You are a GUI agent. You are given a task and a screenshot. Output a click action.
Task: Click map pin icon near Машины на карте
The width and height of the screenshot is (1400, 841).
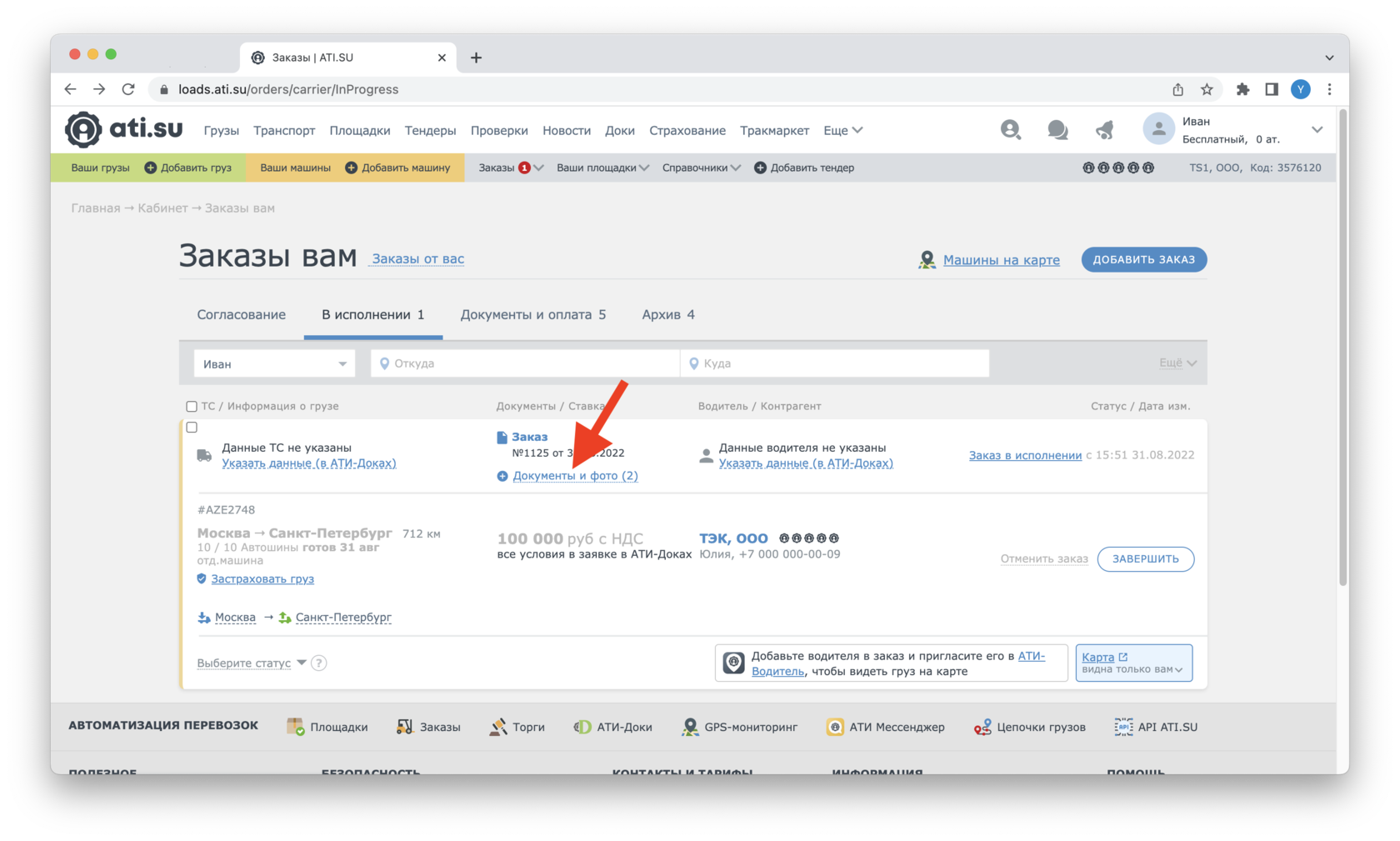pyautogui.click(x=927, y=260)
